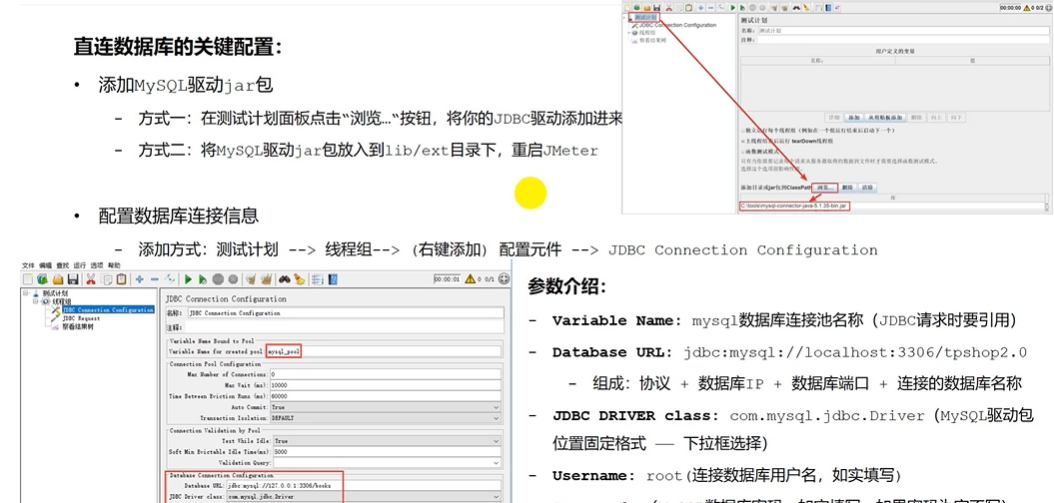This screenshot has width=1054, height=503.
Task: Click Paste clipboard icon in JDBC config JMeter toolbar
Action: (121, 280)
